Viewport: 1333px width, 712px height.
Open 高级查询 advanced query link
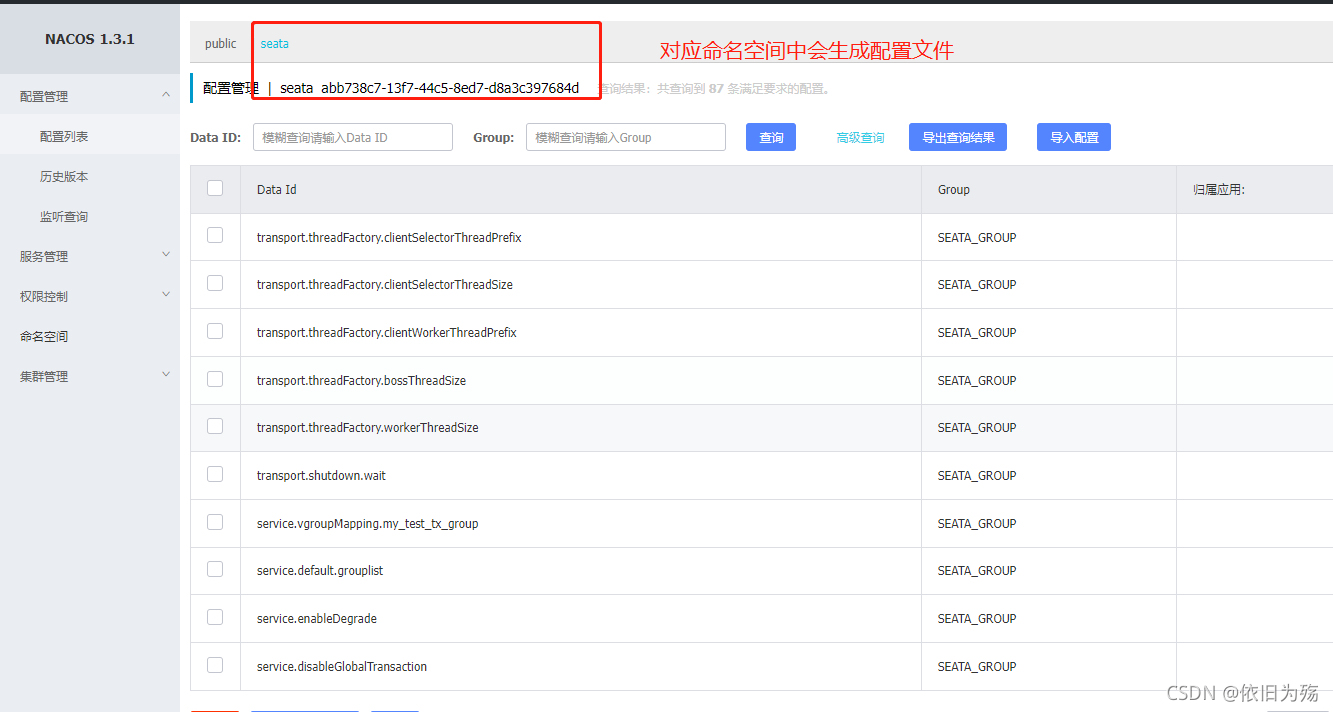point(860,138)
